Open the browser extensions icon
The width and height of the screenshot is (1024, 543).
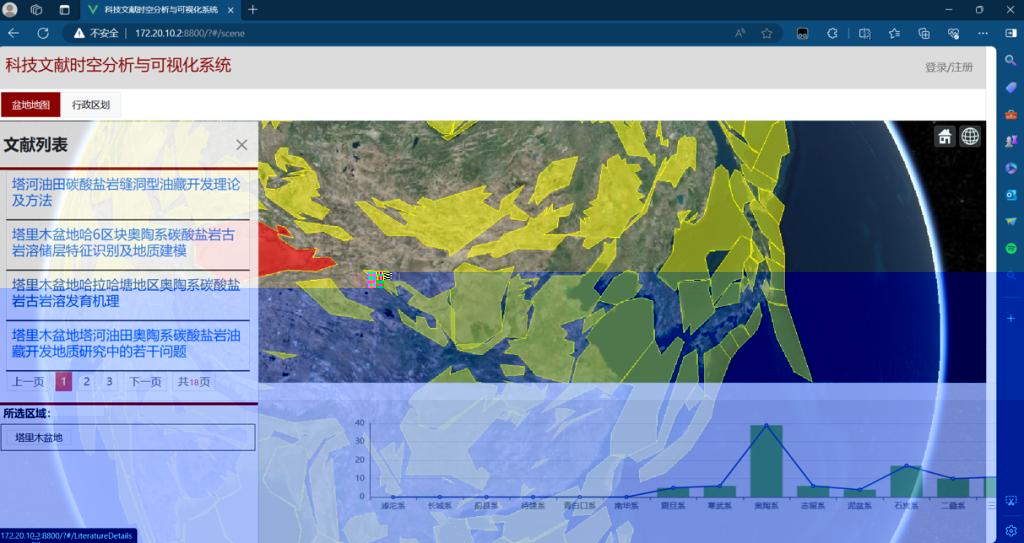click(x=832, y=33)
